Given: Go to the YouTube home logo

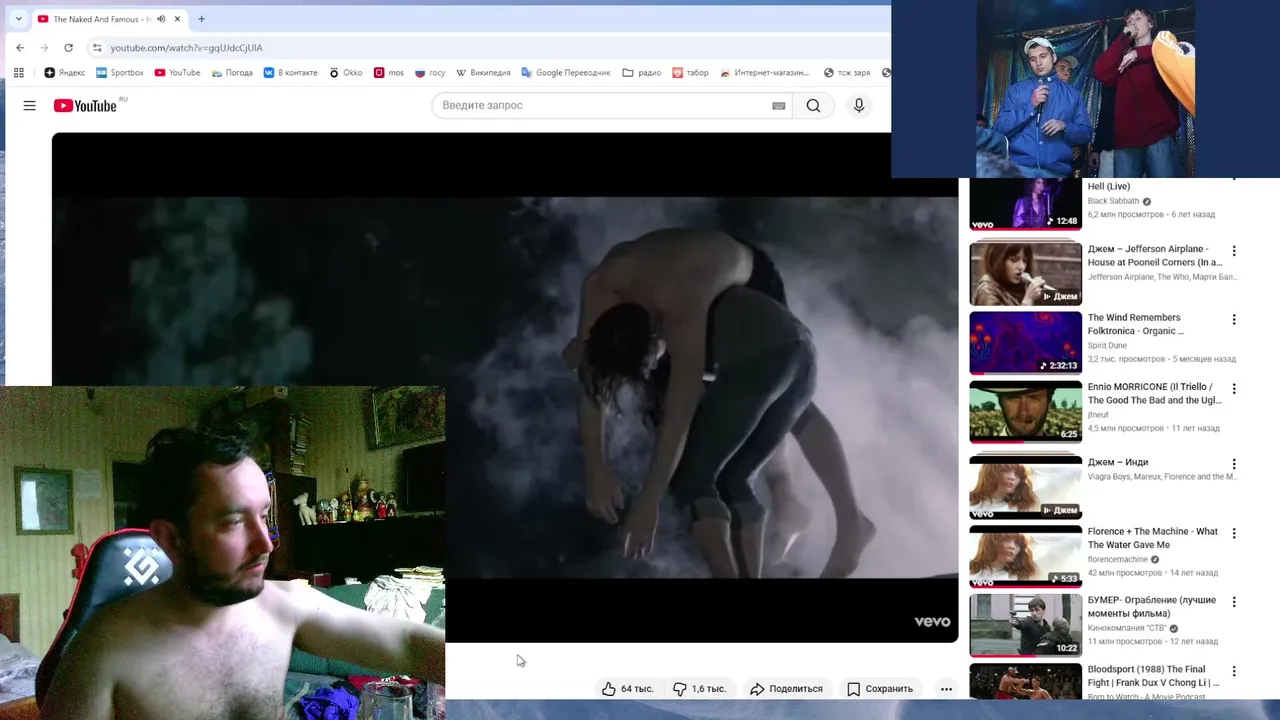Looking at the screenshot, I should click(85, 105).
